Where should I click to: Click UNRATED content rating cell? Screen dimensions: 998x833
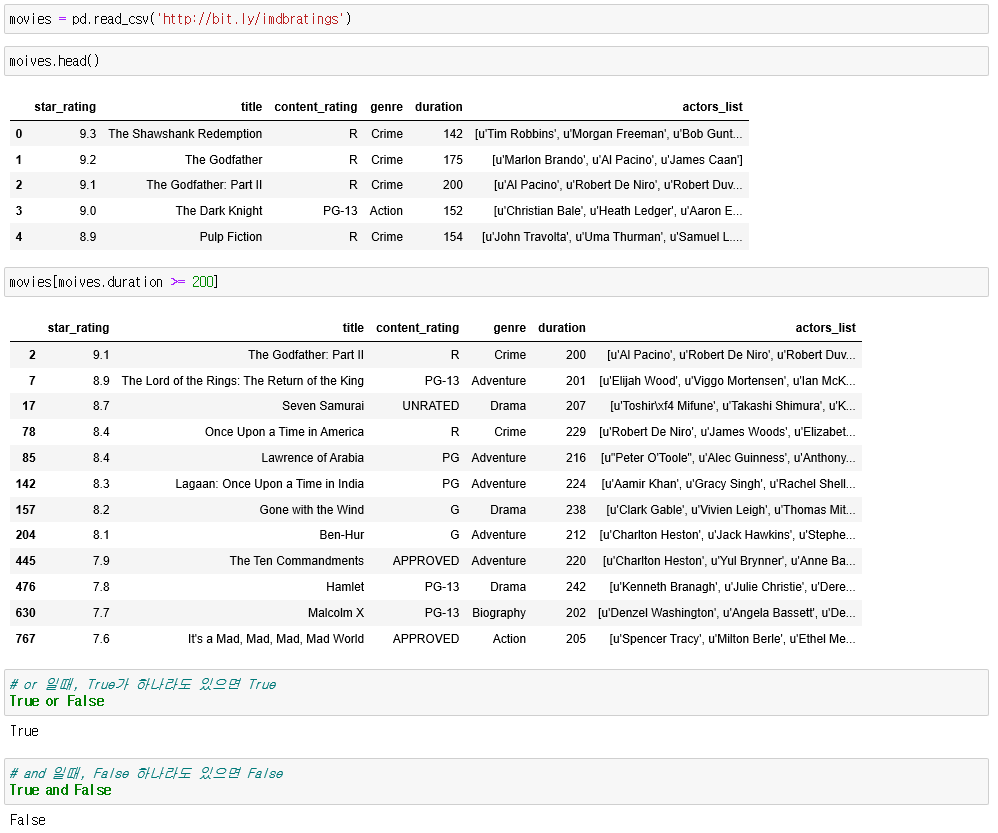[430, 406]
